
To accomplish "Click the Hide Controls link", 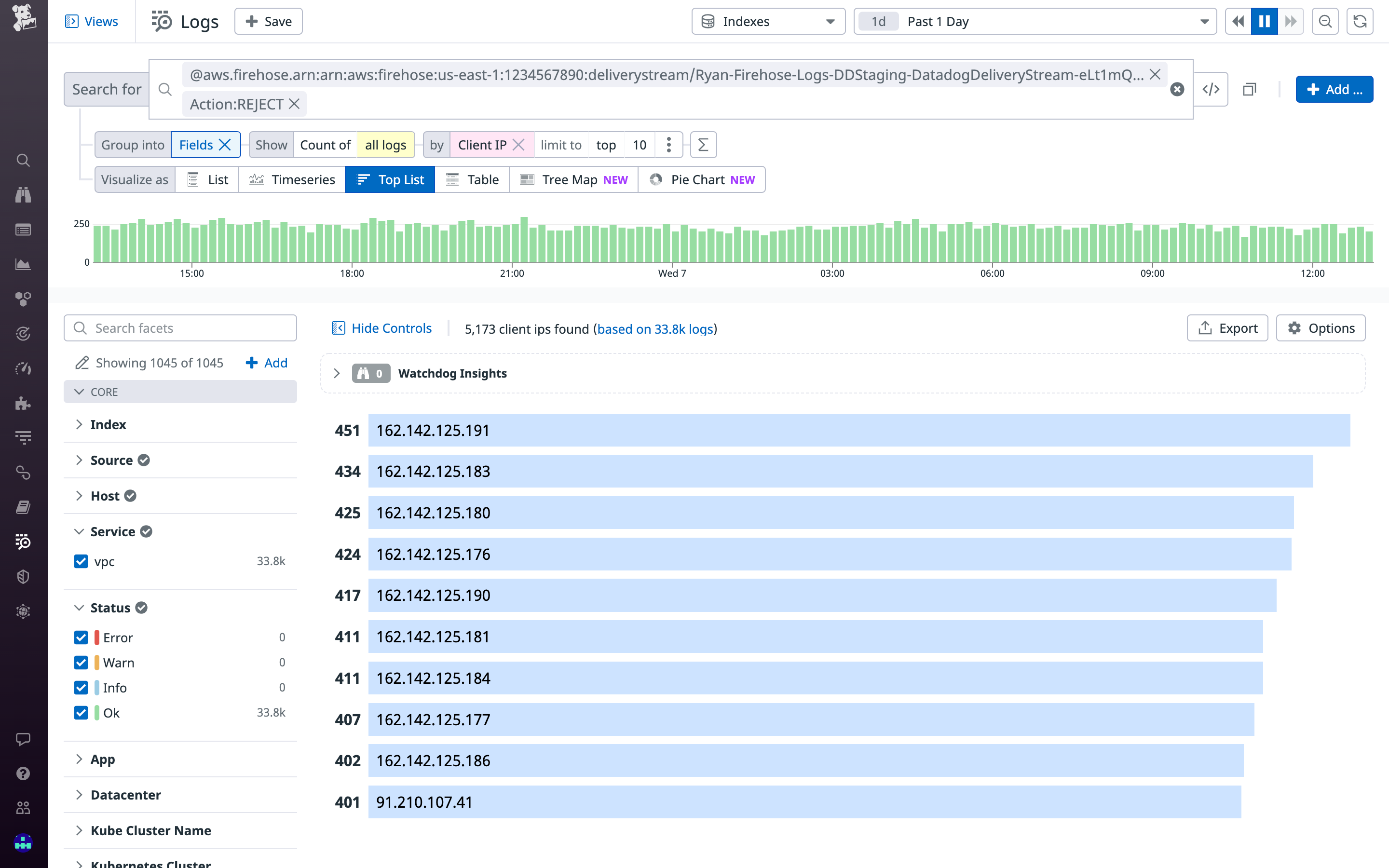I will (391, 328).
